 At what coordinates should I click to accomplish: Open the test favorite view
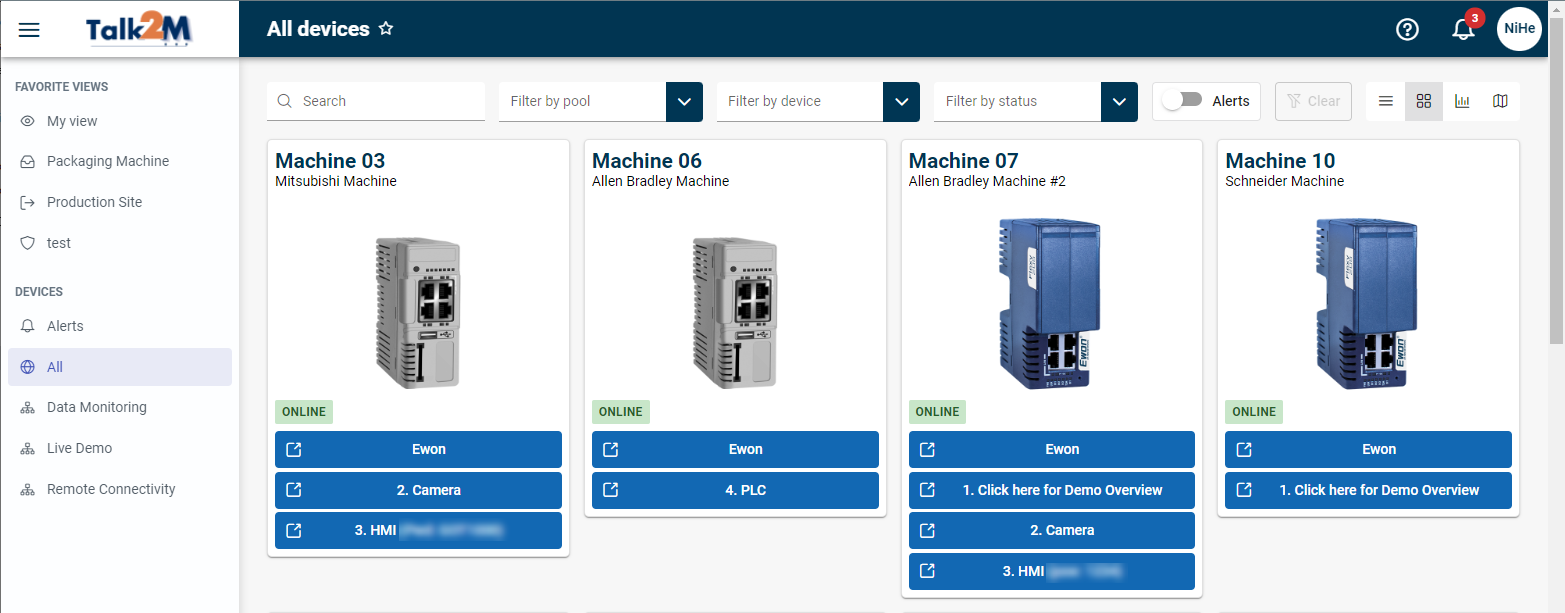click(x=120, y=243)
